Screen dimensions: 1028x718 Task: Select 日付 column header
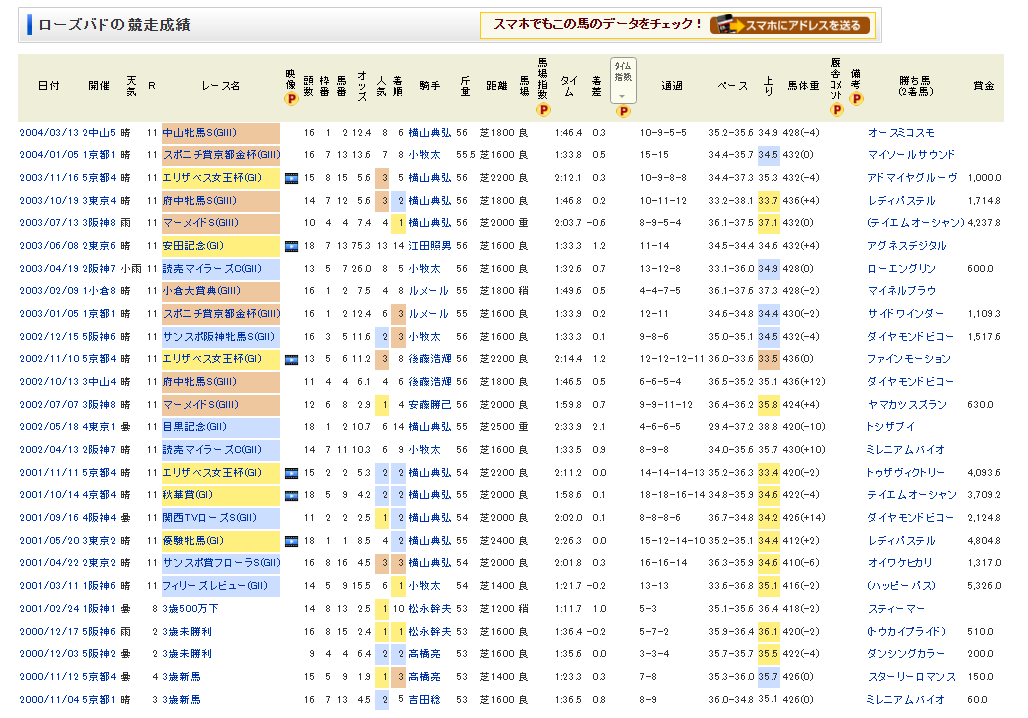click(49, 86)
